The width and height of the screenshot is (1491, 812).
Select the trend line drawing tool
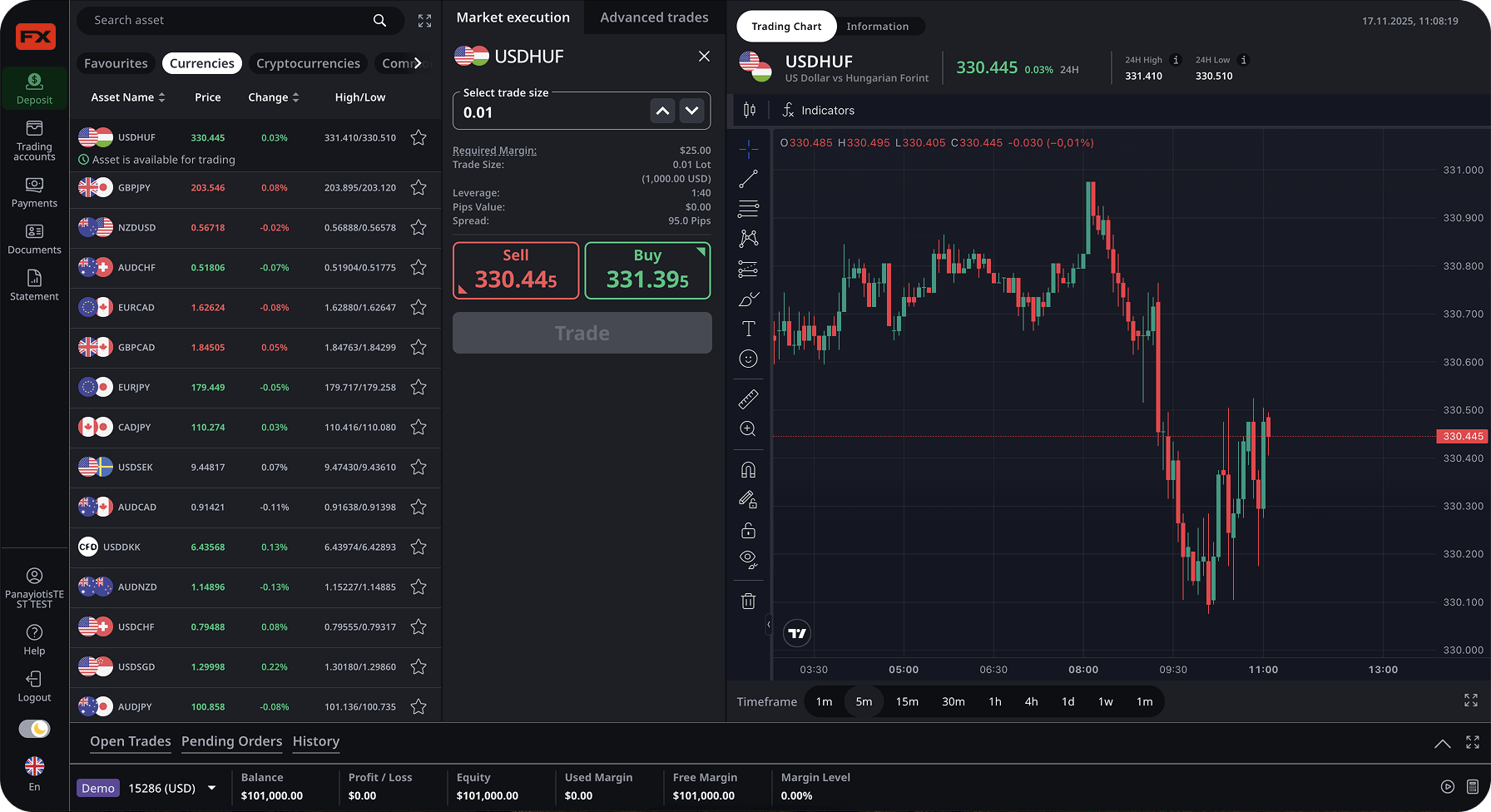tap(748, 179)
